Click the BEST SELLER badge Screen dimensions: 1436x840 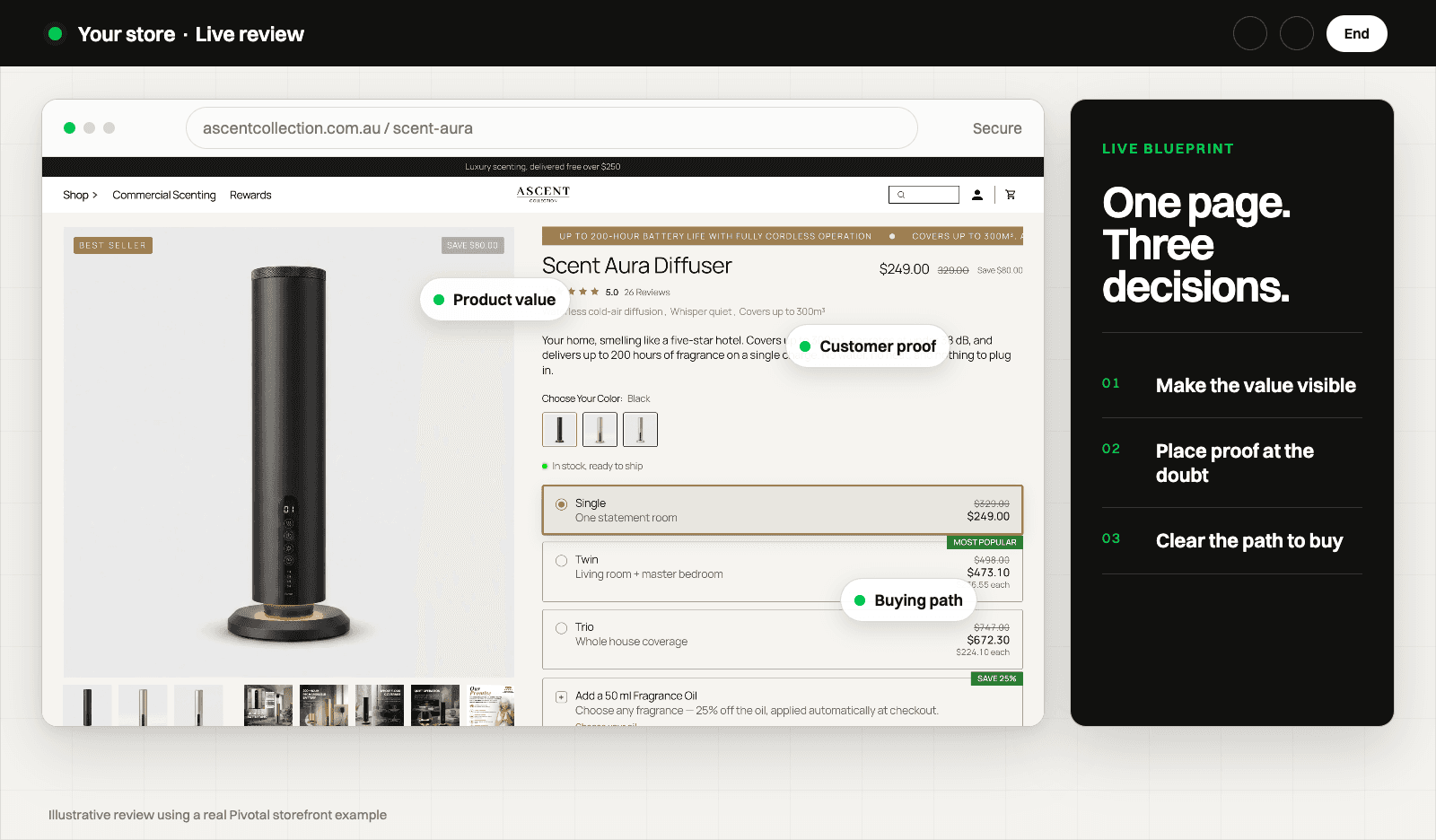[x=113, y=245]
